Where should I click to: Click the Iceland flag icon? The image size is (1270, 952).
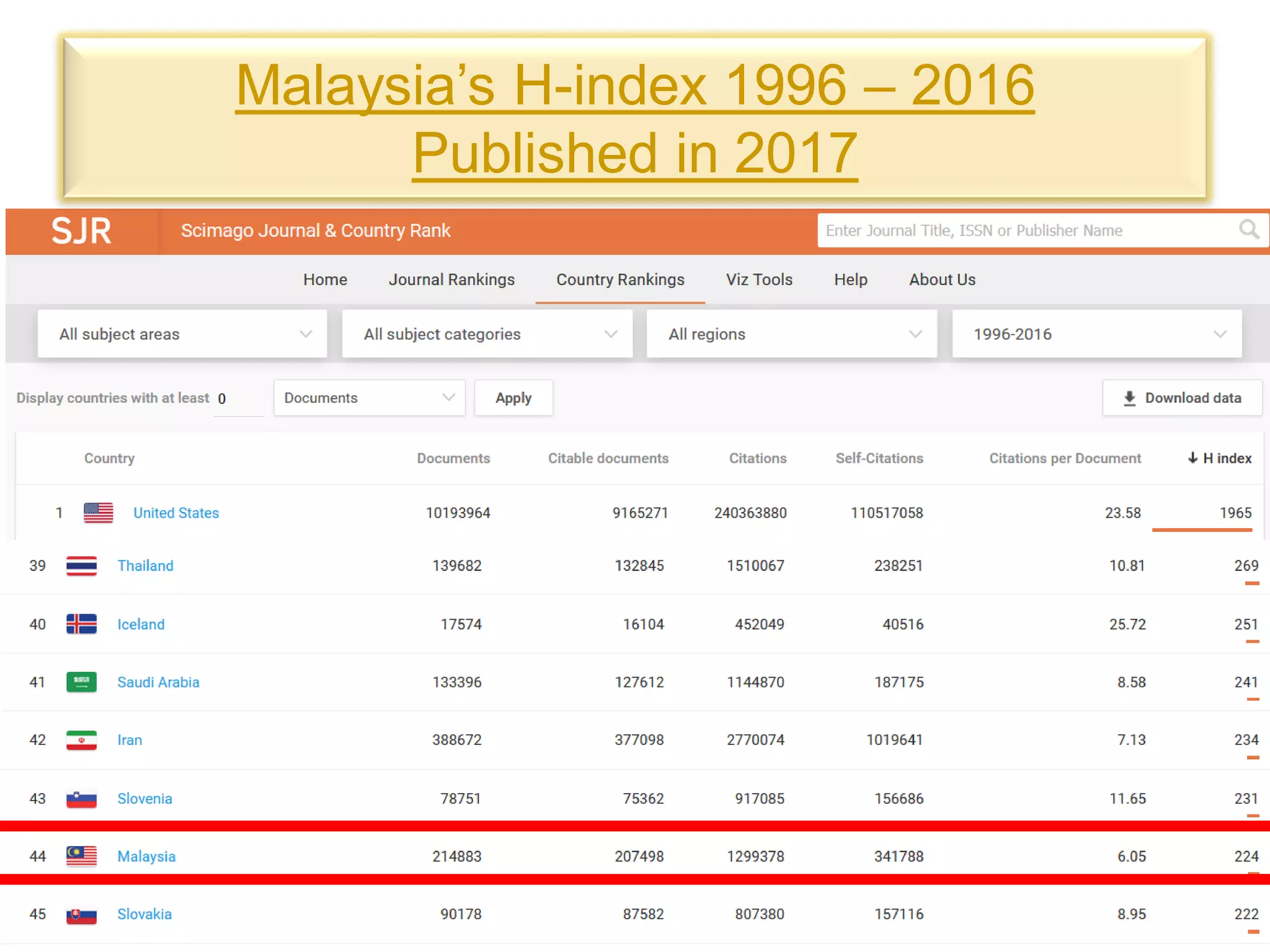tap(82, 624)
